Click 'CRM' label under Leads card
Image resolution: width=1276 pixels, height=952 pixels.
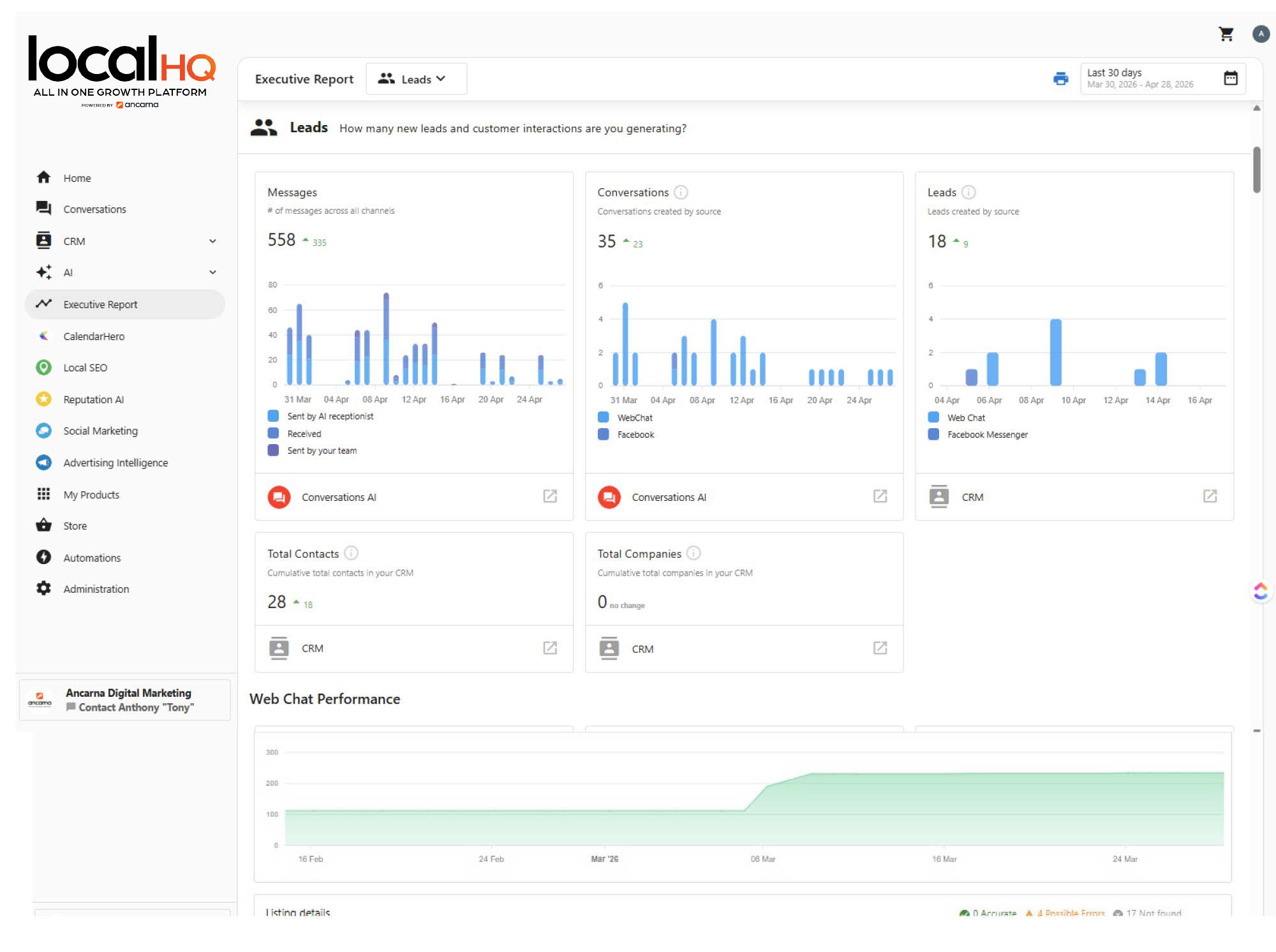[972, 497]
